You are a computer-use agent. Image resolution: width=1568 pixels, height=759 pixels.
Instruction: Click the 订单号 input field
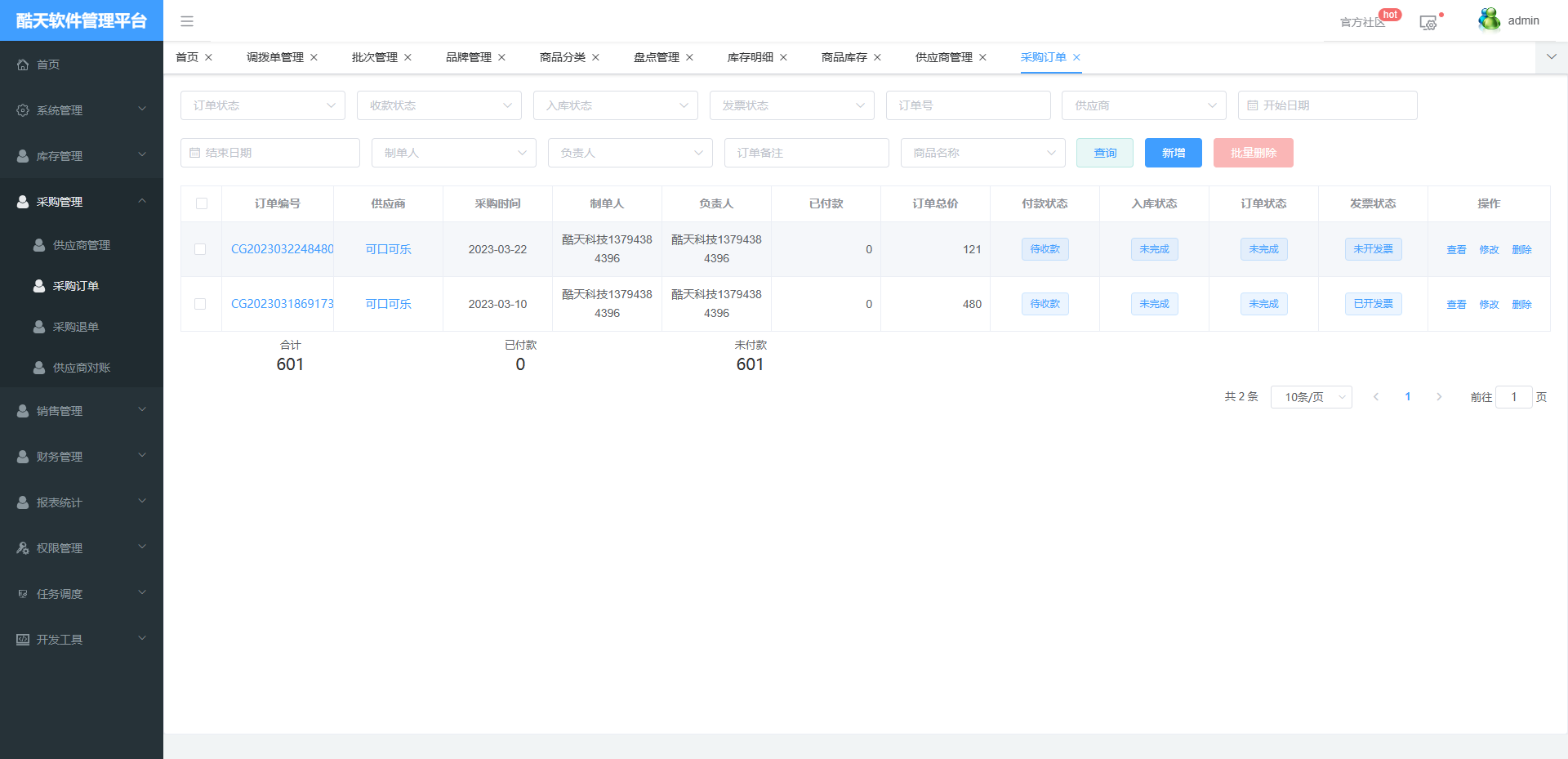click(968, 105)
